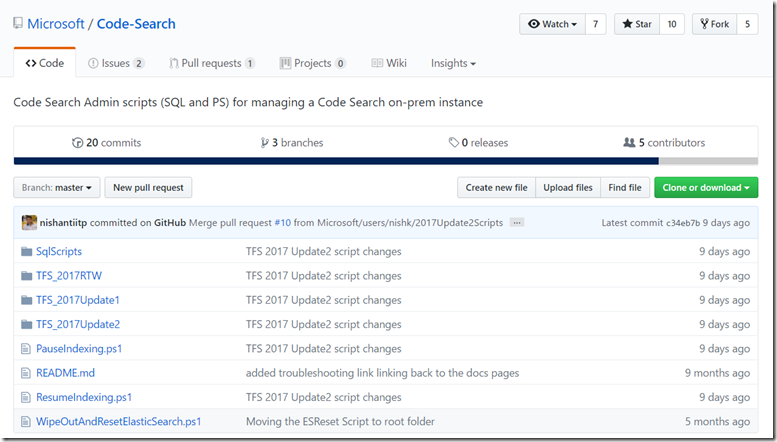777x442 pixels.
Task: Click the TFS_2017RTW folder icon
Action: tap(27, 276)
